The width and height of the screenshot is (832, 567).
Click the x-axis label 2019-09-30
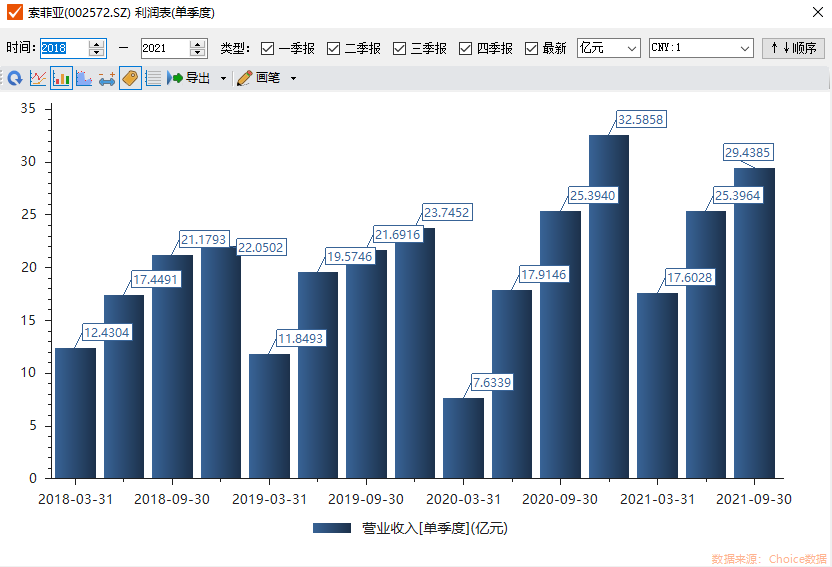pyautogui.click(x=366, y=499)
